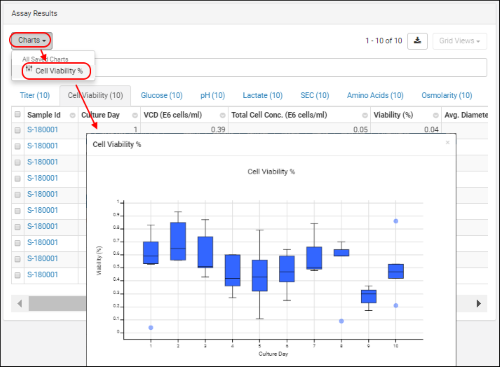Click the day 9 box in chart
Screen dimensions: 500x367
[369, 296]
